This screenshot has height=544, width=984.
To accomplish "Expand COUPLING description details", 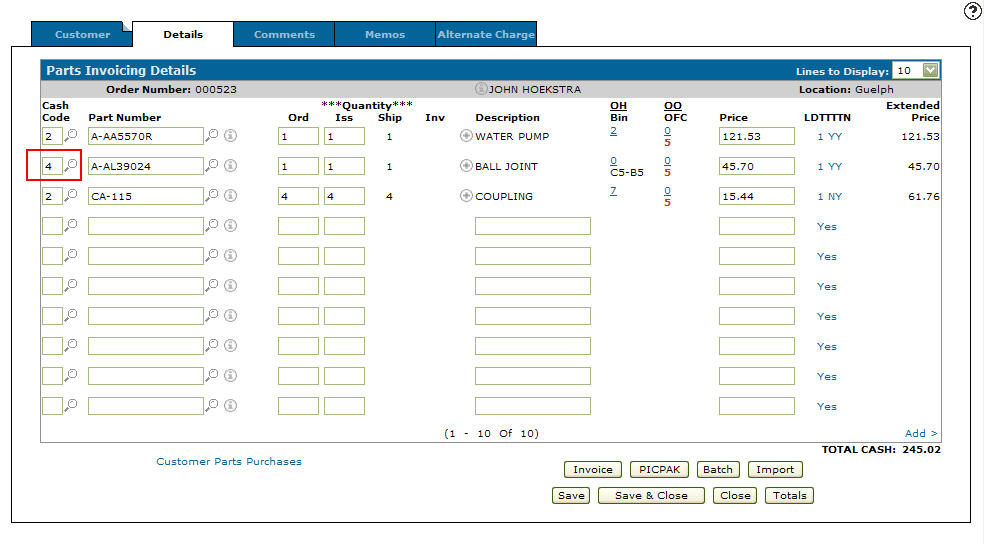I will click(466, 196).
